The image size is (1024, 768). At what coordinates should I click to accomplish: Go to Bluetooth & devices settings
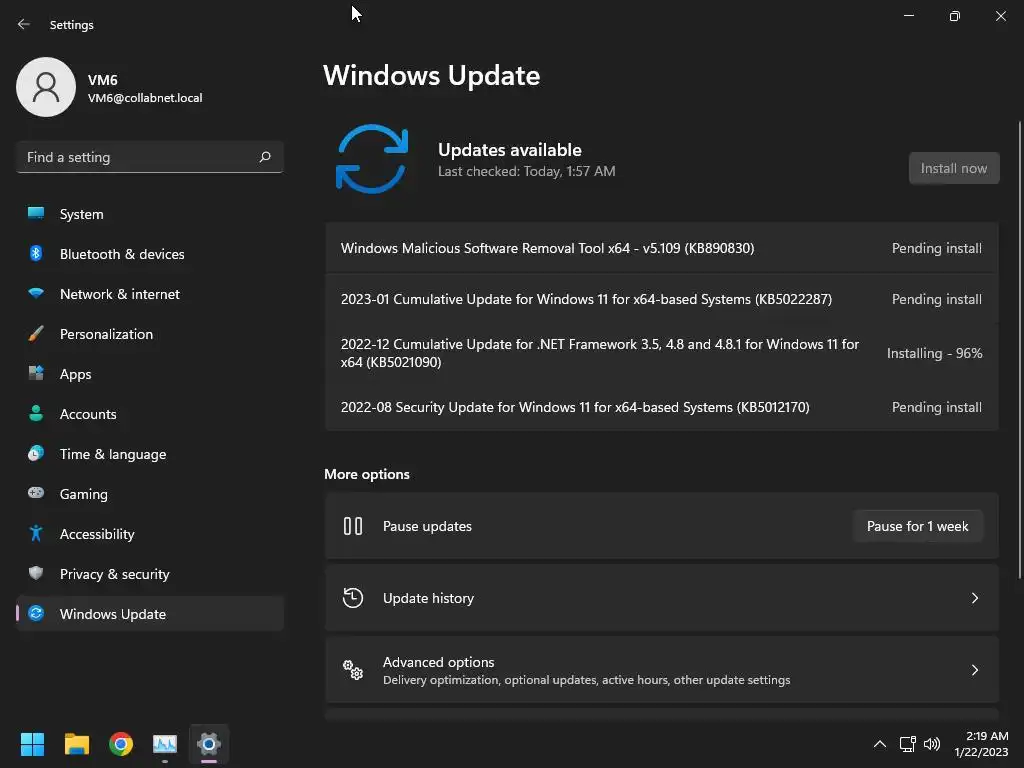(150, 254)
